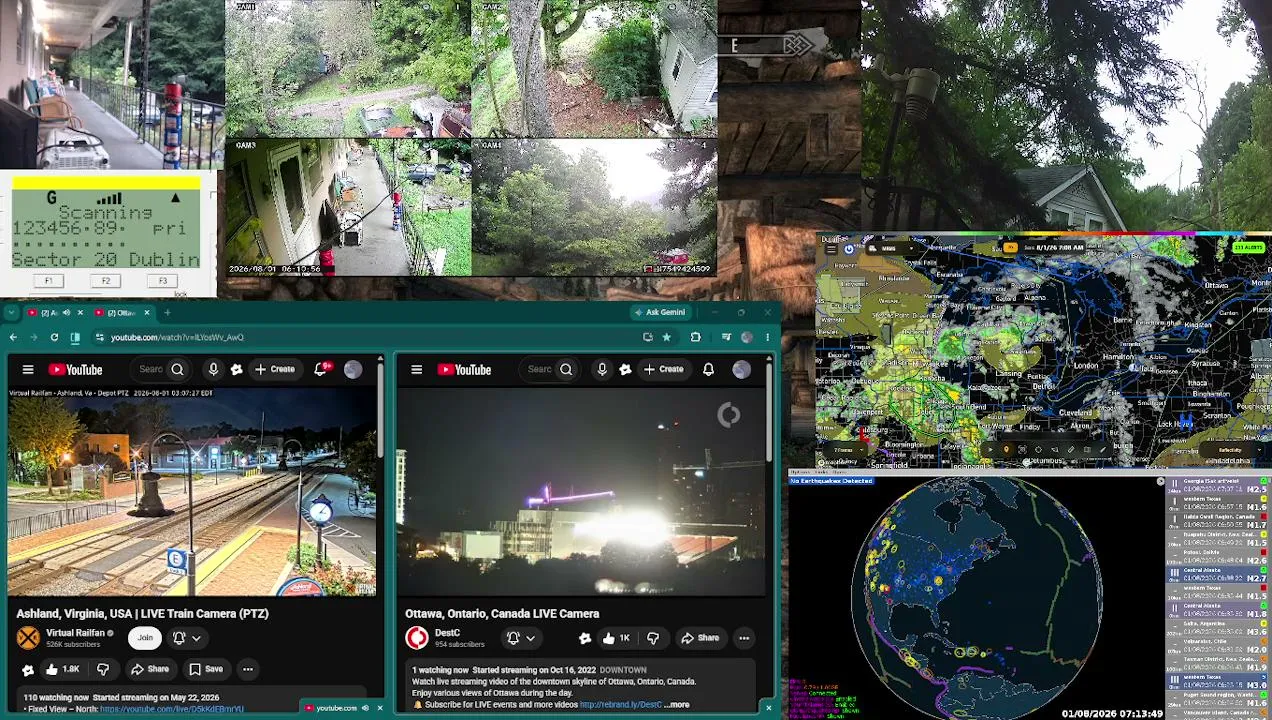Viewport: 1272px width, 720px height.
Task: Open Chrome tab search dropdown arrow
Action: [x=11, y=313]
